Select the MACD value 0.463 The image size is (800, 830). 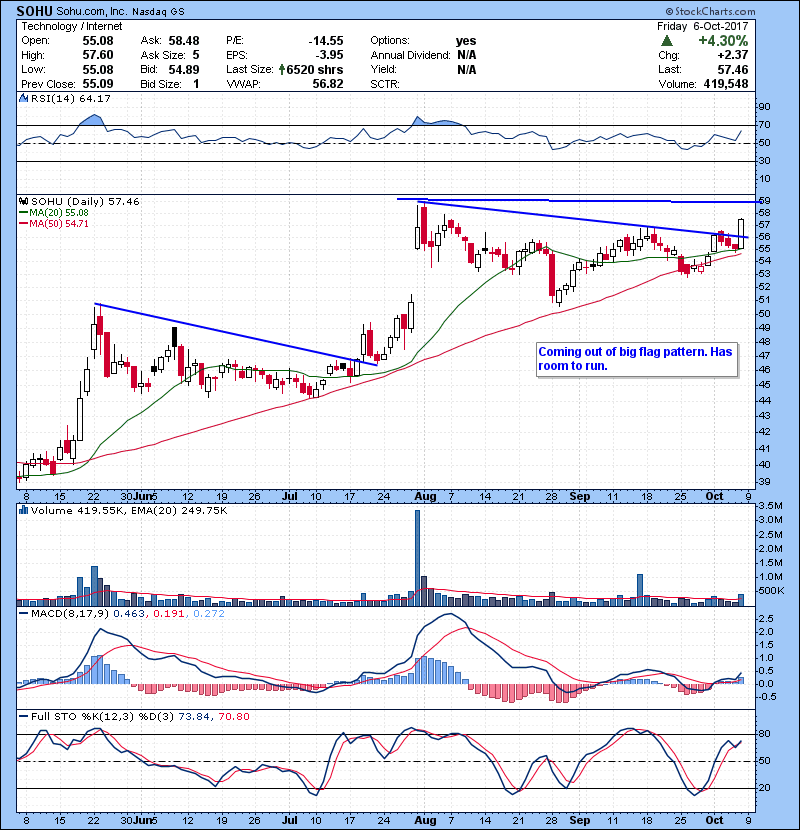coord(129,614)
